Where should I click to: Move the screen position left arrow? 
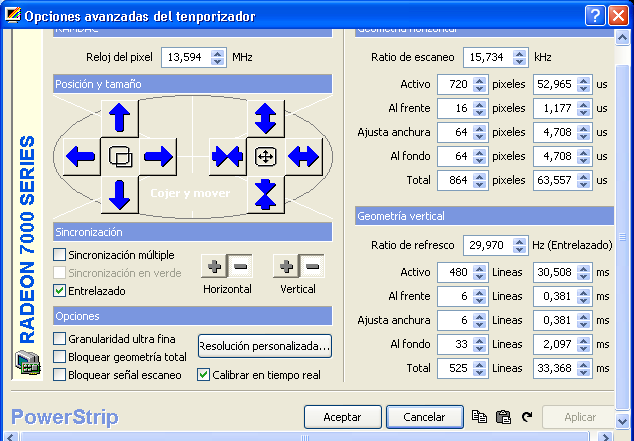(x=81, y=156)
